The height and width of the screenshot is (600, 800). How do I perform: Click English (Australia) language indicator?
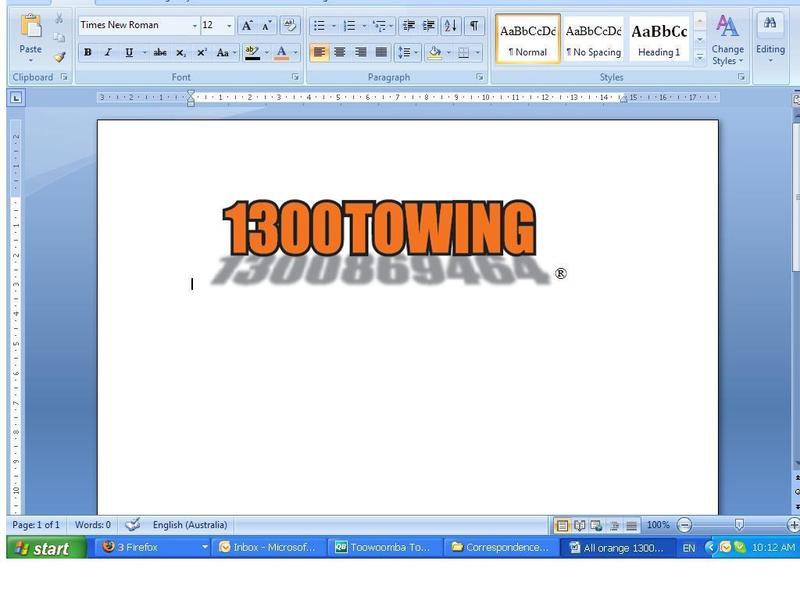point(190,525)
